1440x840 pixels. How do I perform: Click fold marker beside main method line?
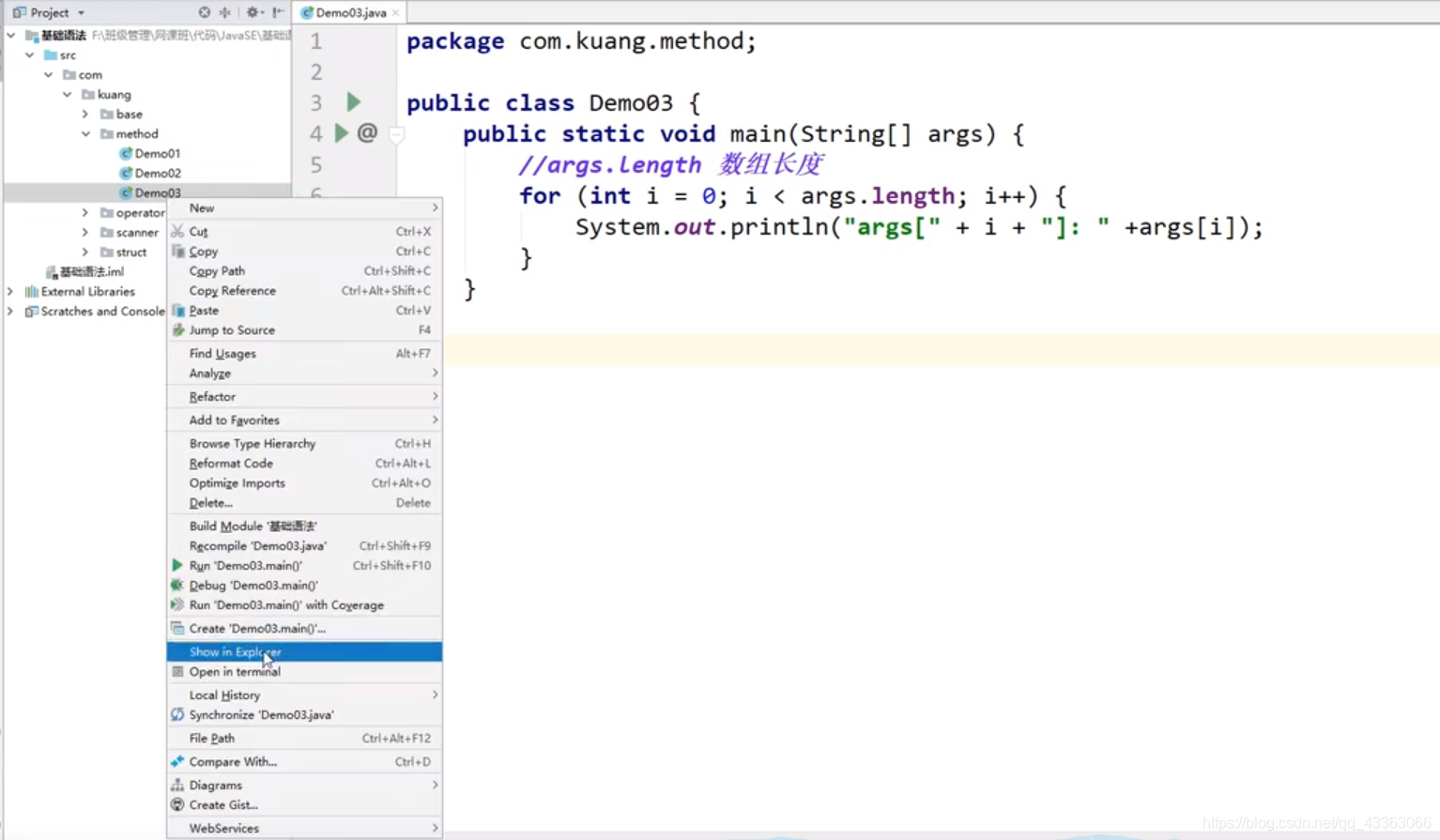pyautogui.click(x=396, y=134)
